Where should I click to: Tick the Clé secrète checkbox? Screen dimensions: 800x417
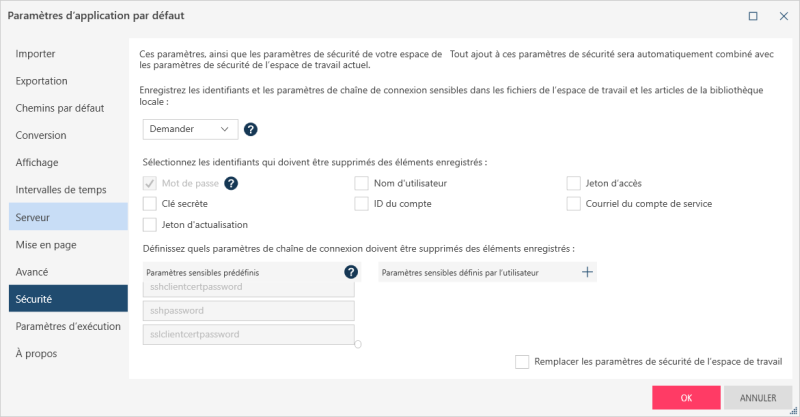[151, 204]
